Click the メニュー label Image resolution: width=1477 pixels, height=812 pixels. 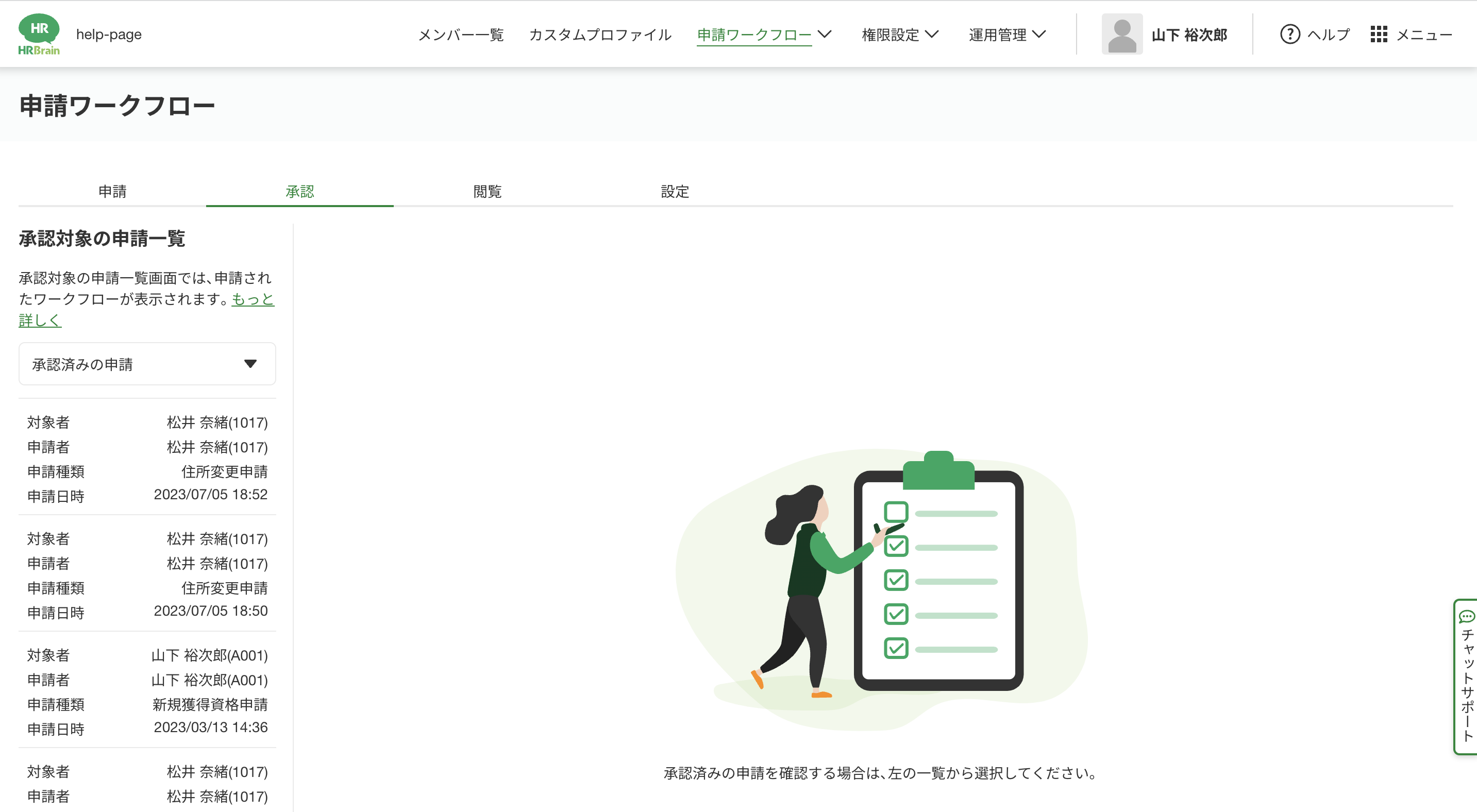[1424, 35]
